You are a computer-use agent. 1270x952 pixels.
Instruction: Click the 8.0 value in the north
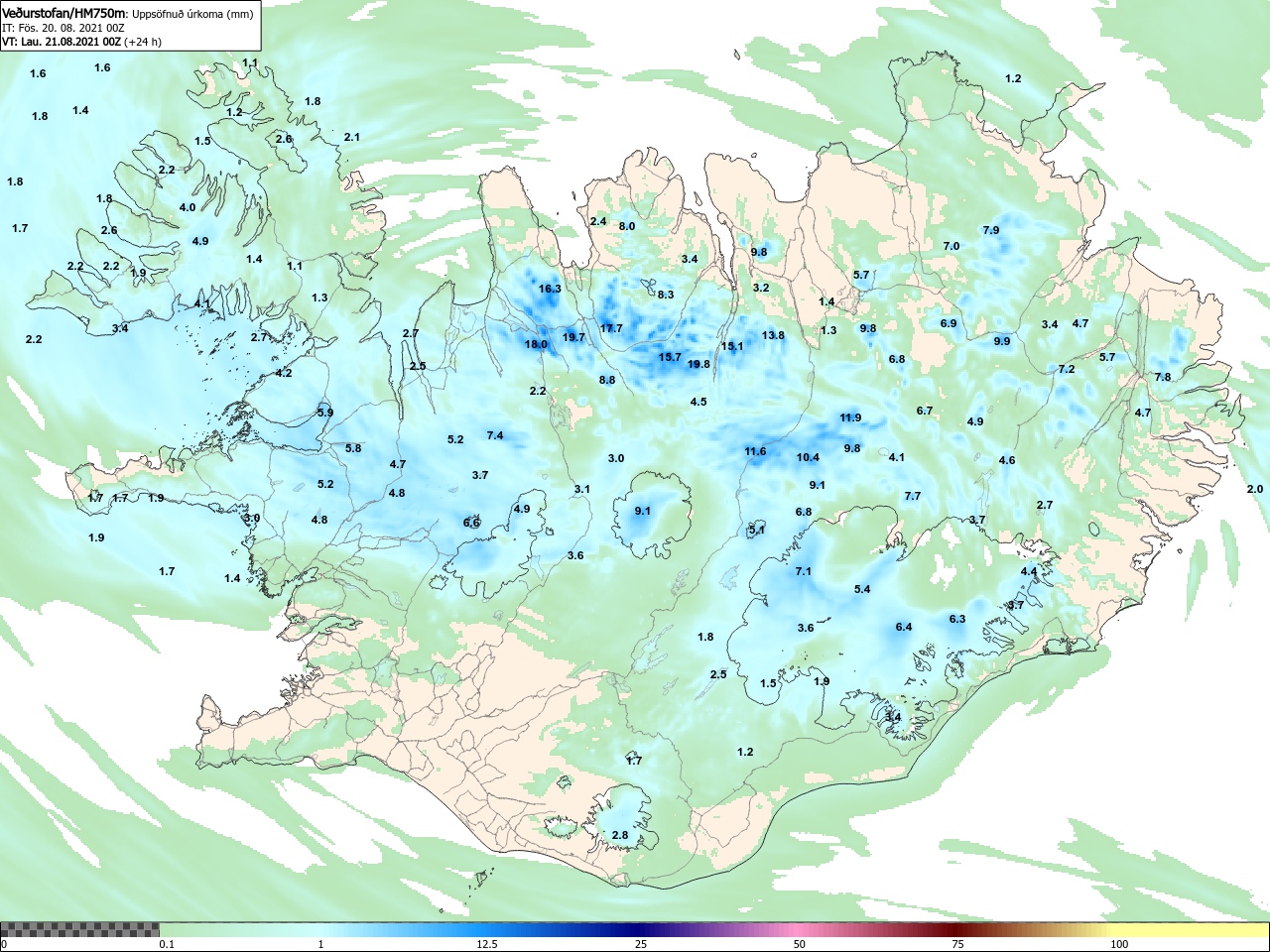pos(627,226)
